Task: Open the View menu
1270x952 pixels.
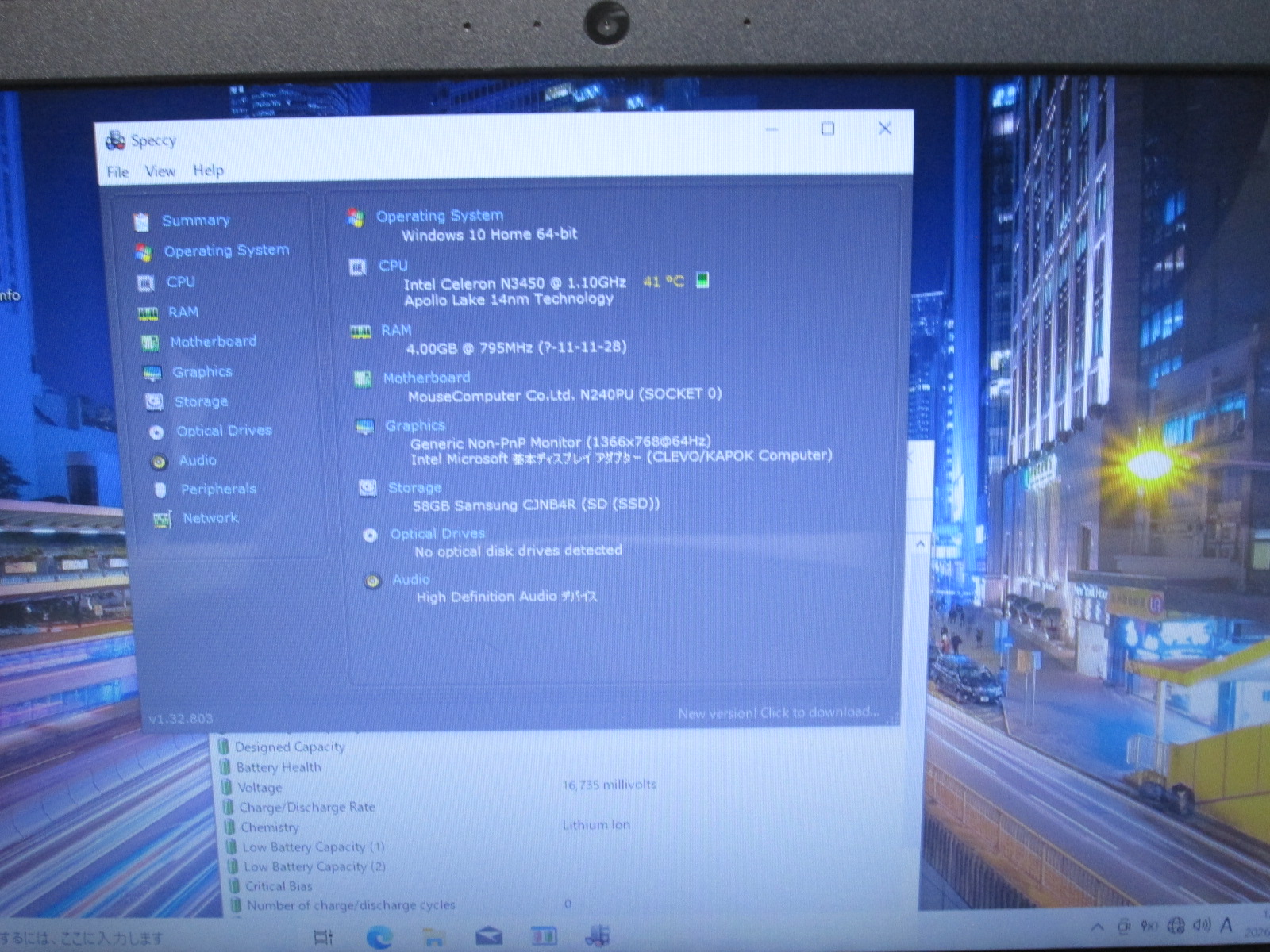Action: tap(160, 171)
